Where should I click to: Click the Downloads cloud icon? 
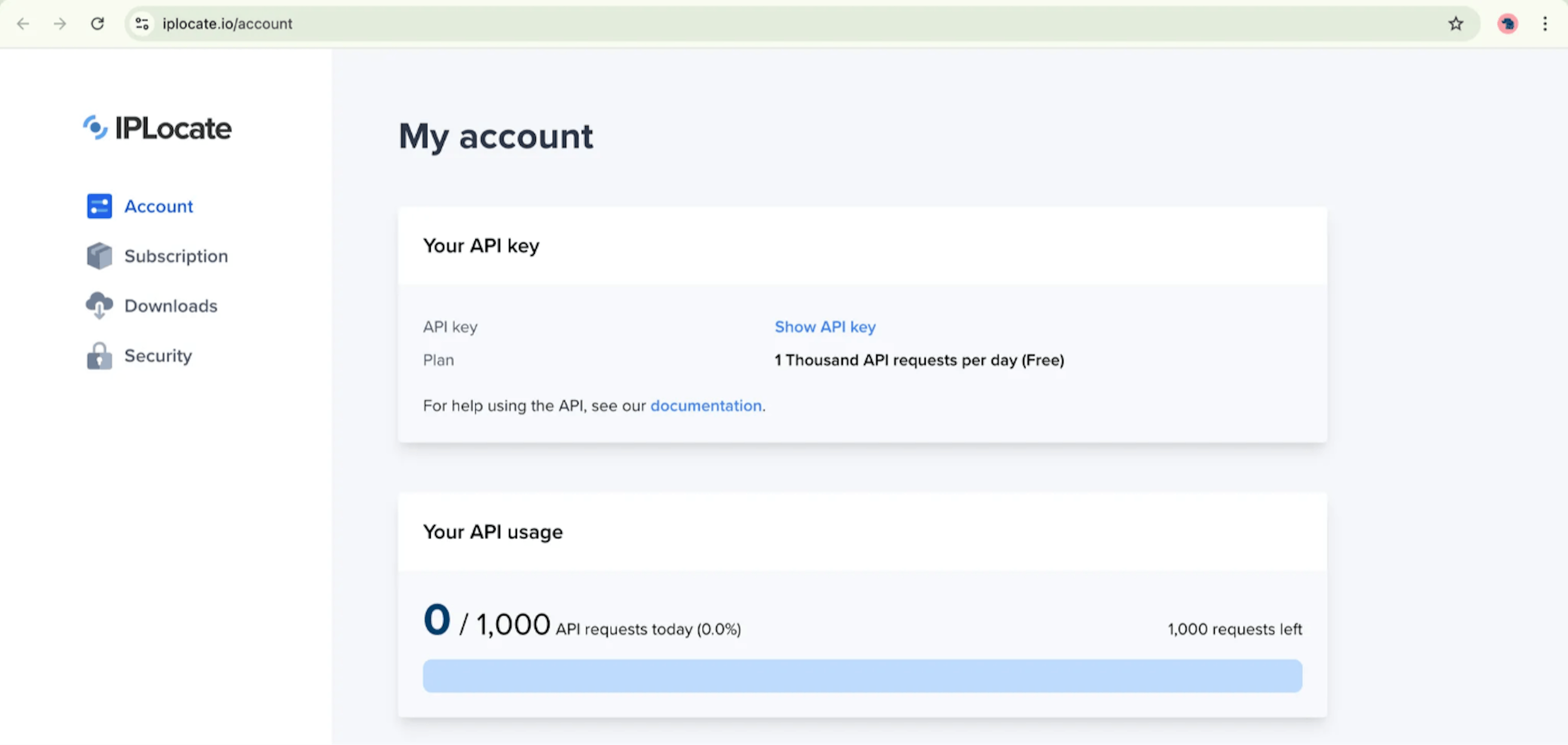point(99,306)
